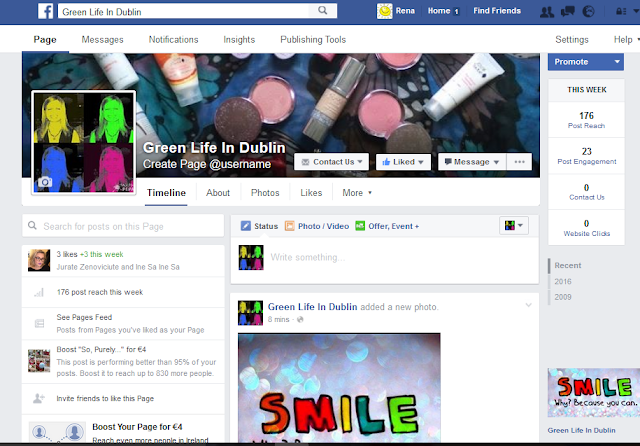
Task: Click the Pages Feed icon
Action: (x=40, y=324)
